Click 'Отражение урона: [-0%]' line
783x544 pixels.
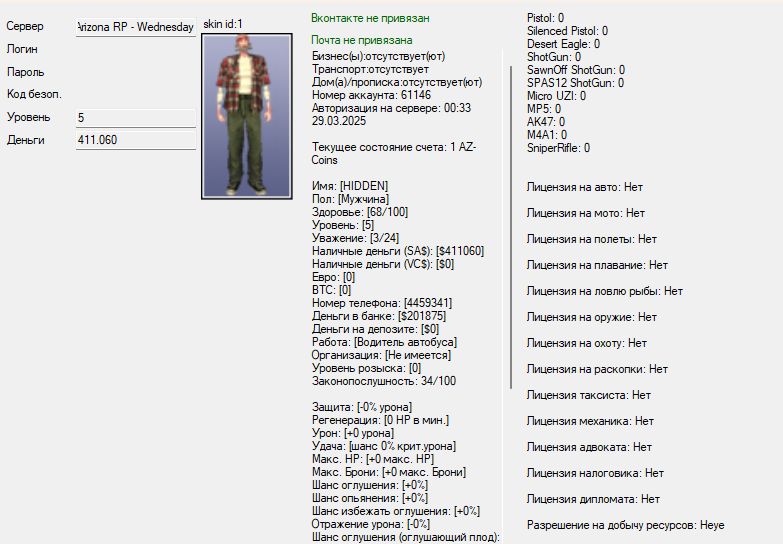[371, 524]
